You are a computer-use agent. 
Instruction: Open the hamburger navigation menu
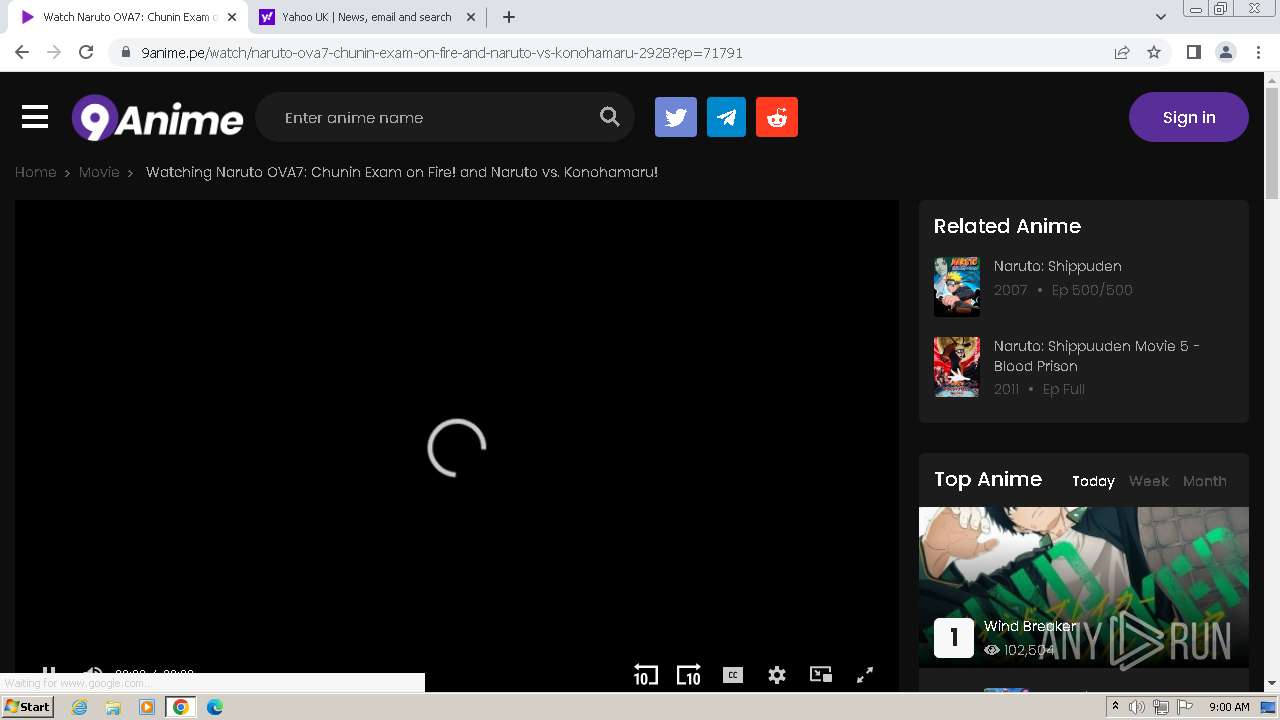click(x=35, y=117)
